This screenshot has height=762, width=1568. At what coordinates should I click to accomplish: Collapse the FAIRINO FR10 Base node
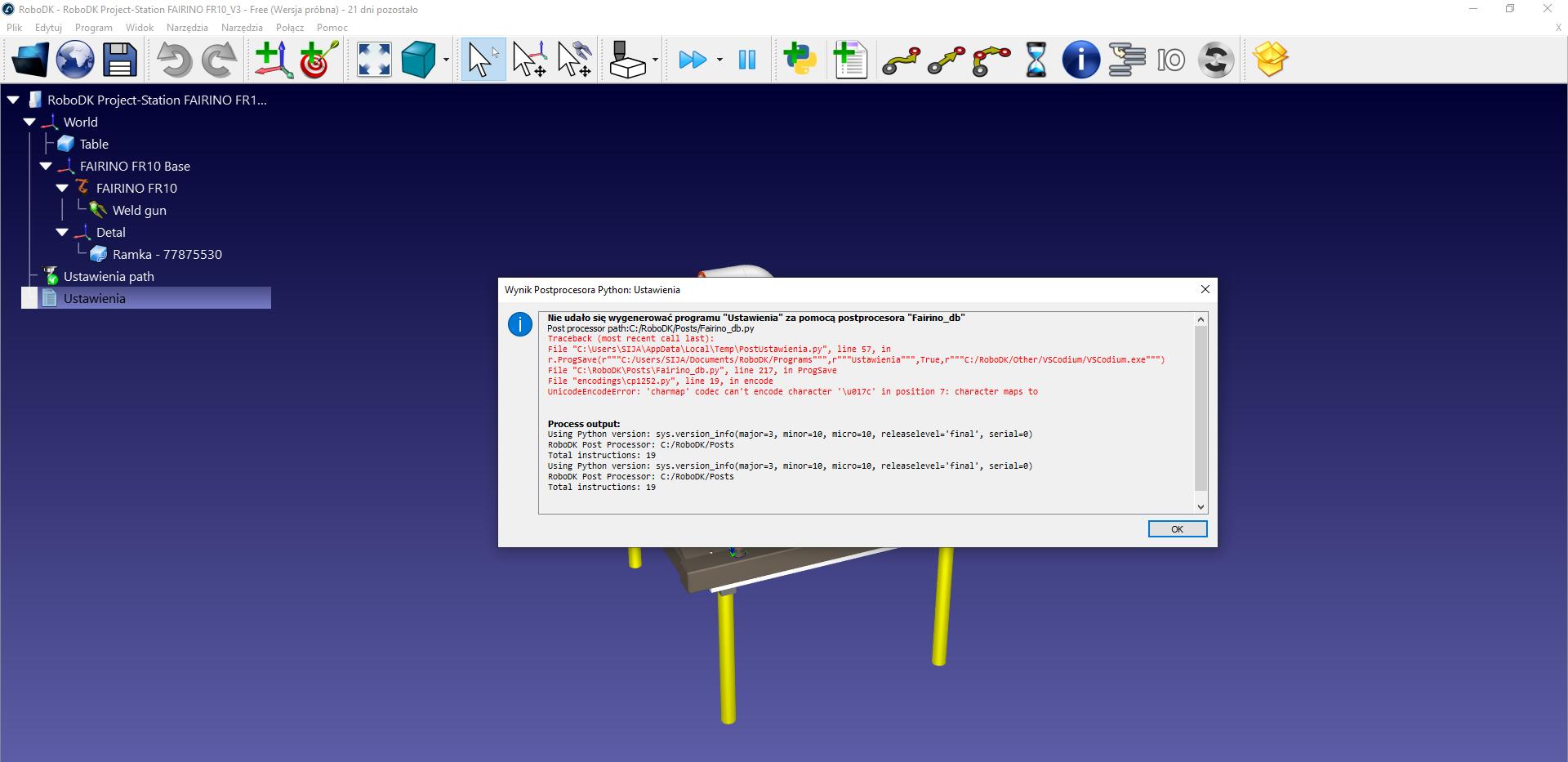46,167
